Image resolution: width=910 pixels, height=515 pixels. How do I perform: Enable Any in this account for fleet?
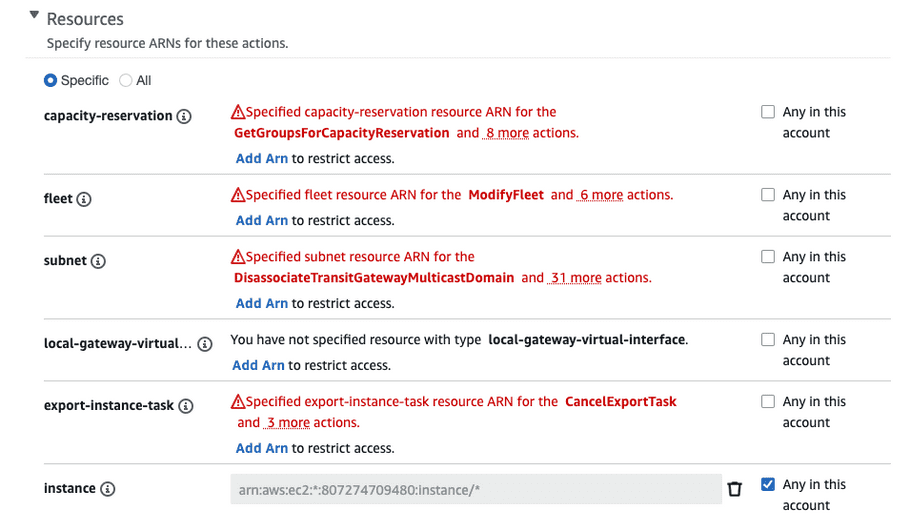(768, 195)
